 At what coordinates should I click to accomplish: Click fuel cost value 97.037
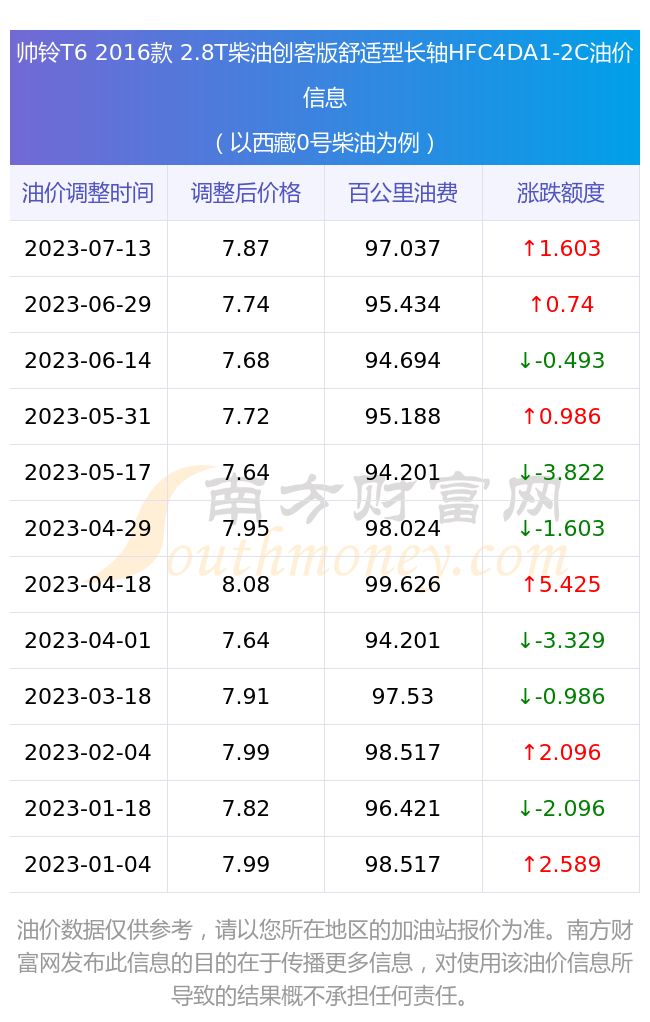tap(403, 248)
